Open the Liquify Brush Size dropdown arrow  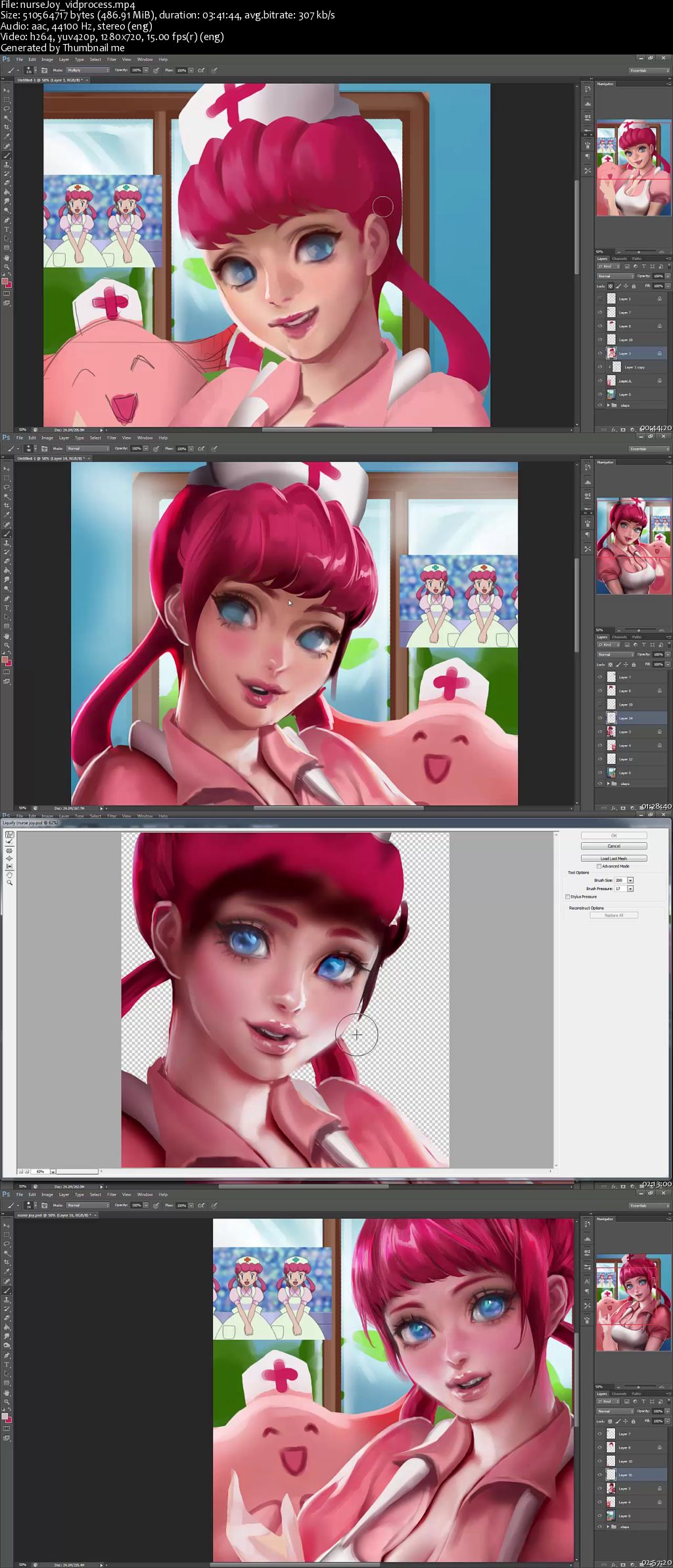[630, 880]
